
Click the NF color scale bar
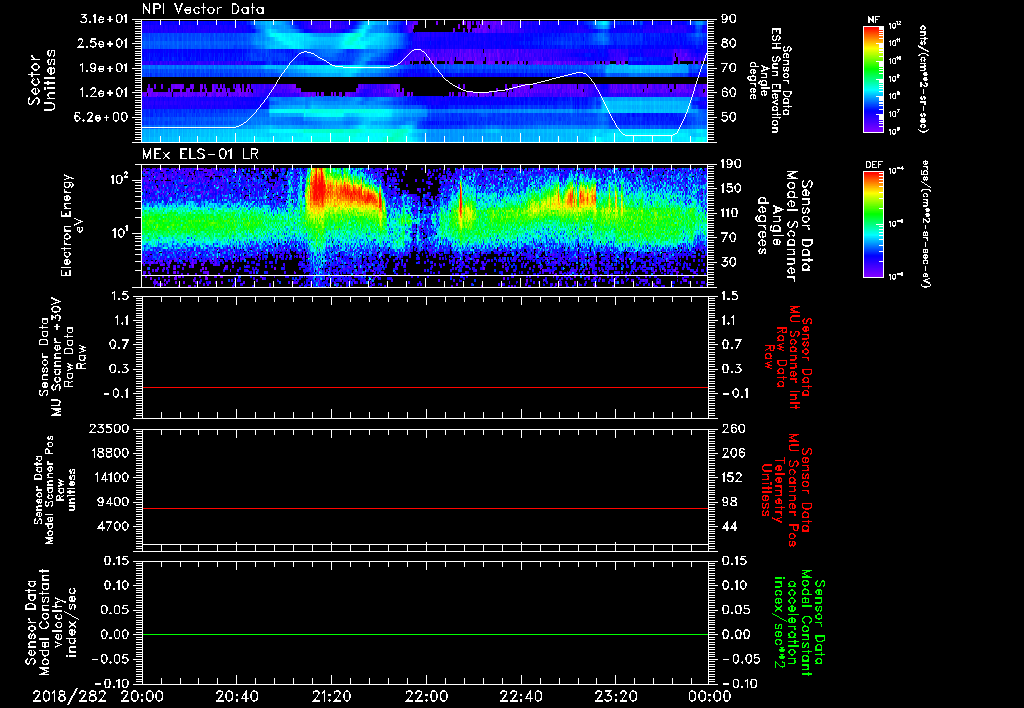pyautogui.click(x=874, y=78)
